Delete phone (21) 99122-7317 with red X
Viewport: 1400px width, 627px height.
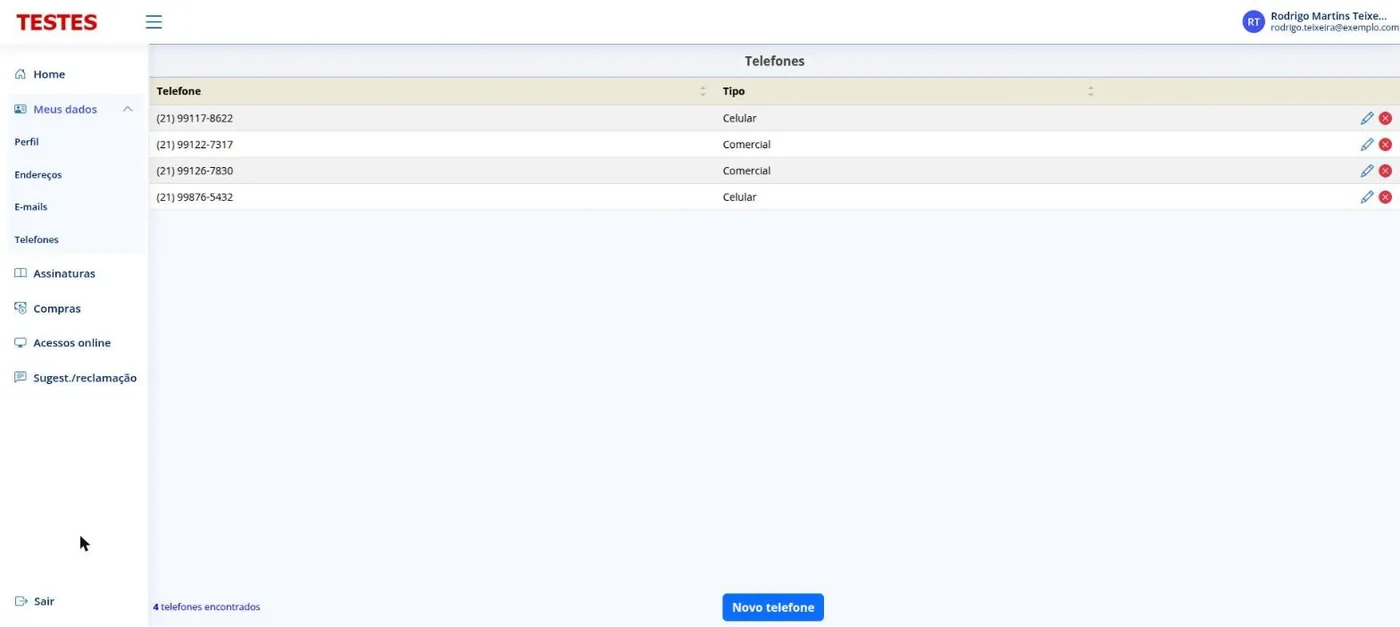1385,144
